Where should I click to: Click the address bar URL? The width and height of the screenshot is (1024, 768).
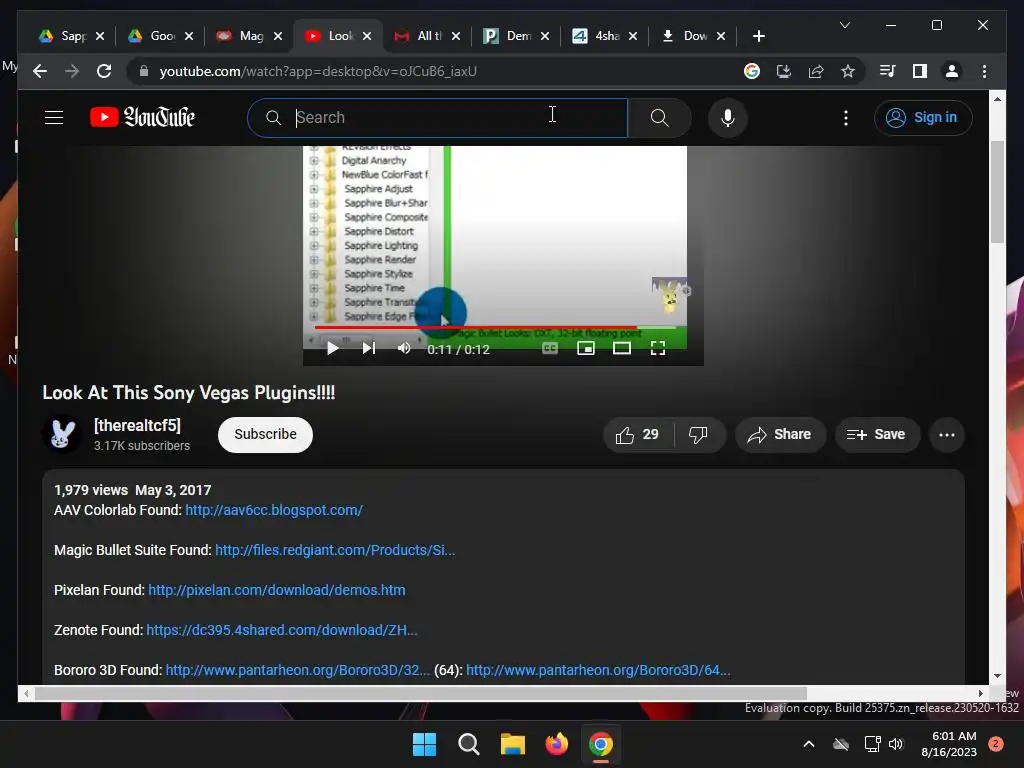[x=317, y=71]
